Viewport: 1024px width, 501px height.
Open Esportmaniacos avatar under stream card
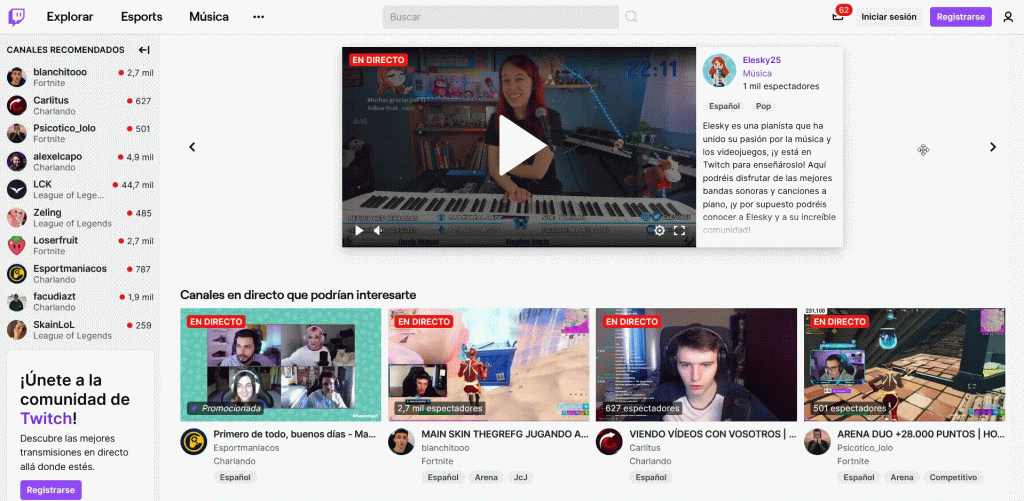193,442
